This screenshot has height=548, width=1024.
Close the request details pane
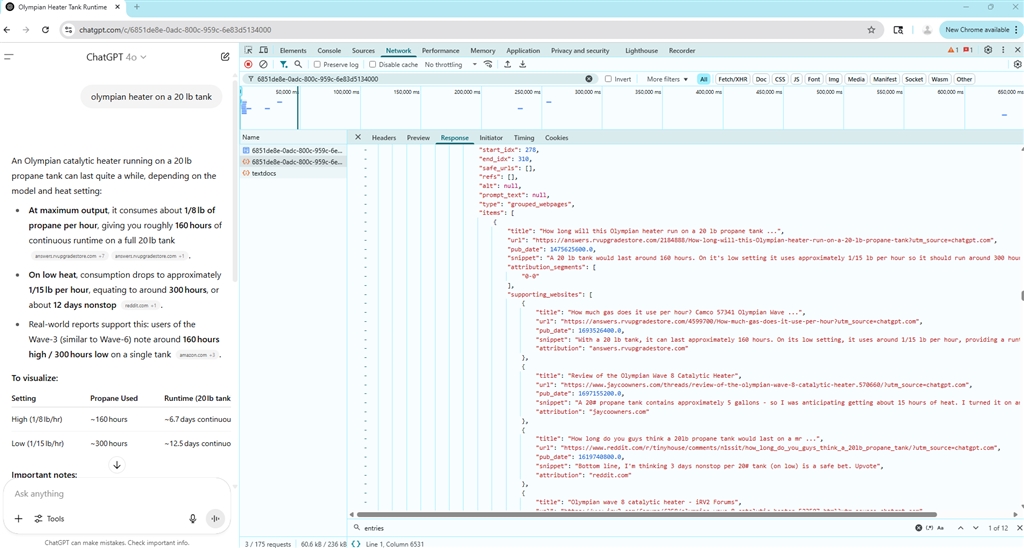point(357,137)
